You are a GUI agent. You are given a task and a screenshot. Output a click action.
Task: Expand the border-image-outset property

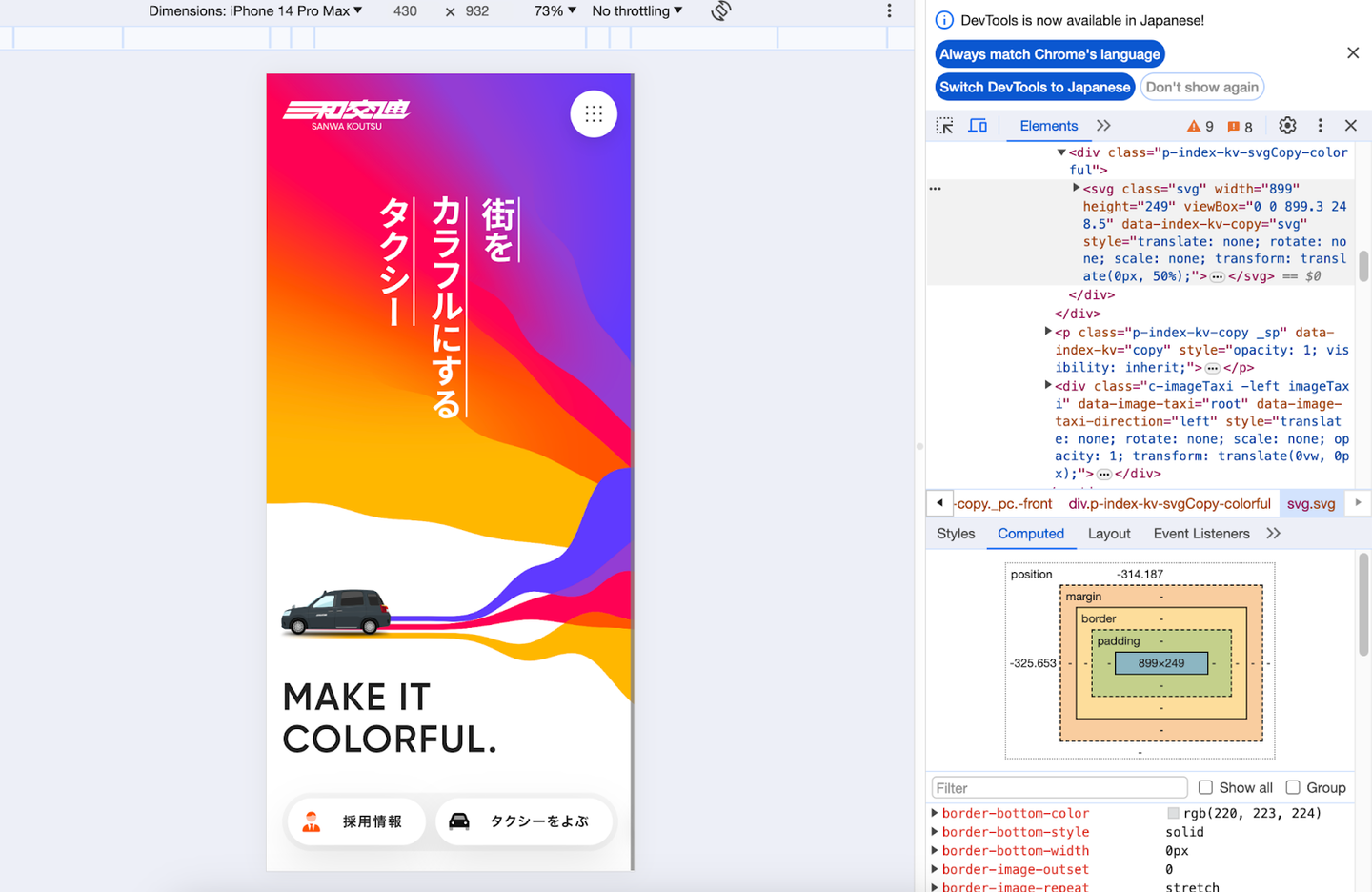935,869
